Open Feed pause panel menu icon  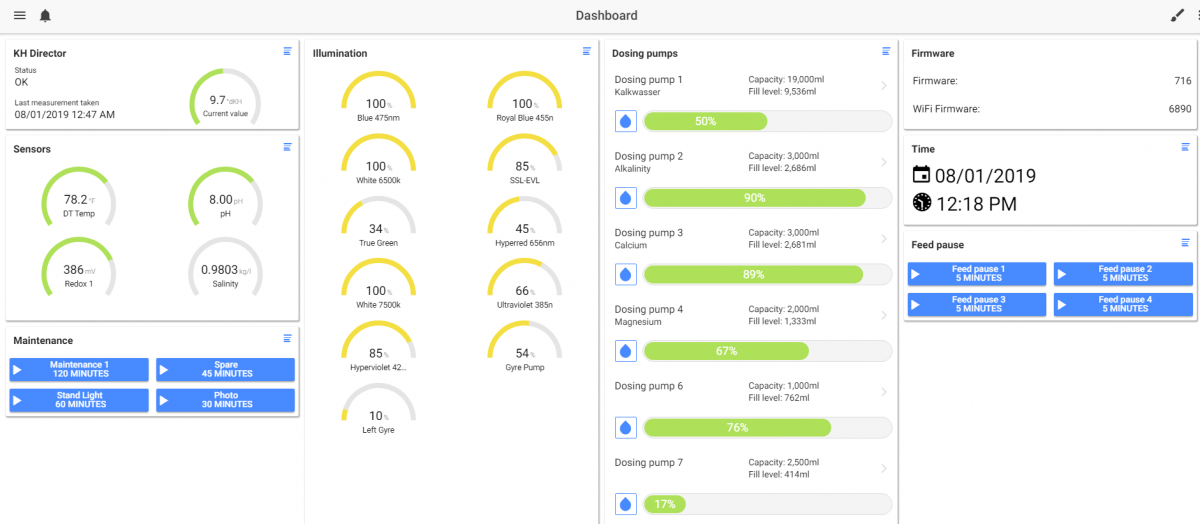click(x=1185, y=242)
